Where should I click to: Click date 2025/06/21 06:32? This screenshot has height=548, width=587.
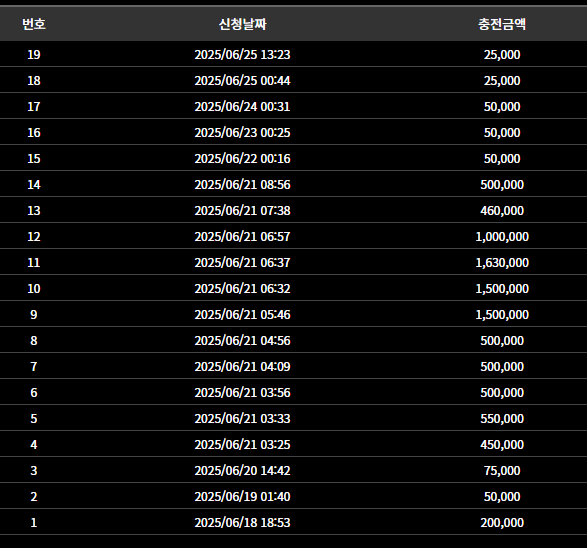(x=242, y=289)
